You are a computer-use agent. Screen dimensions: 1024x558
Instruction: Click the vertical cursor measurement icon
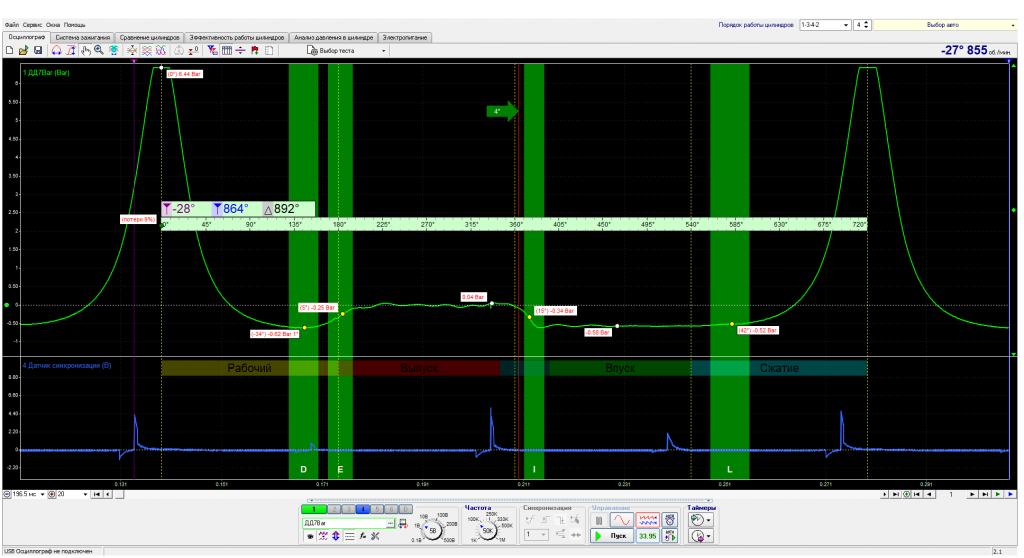pyautogui.click(x=71, y=50)
